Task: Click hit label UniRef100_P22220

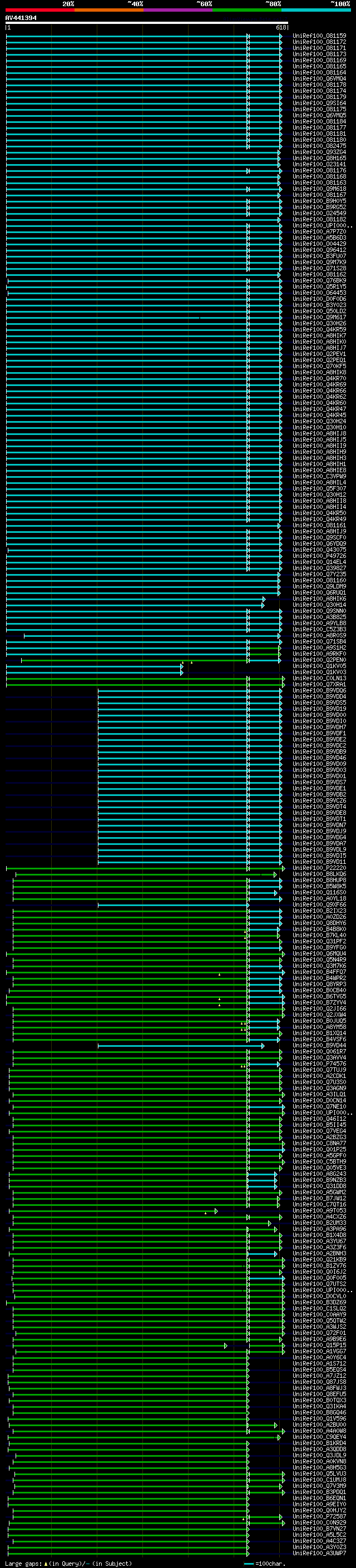Action: pos(319,868)
